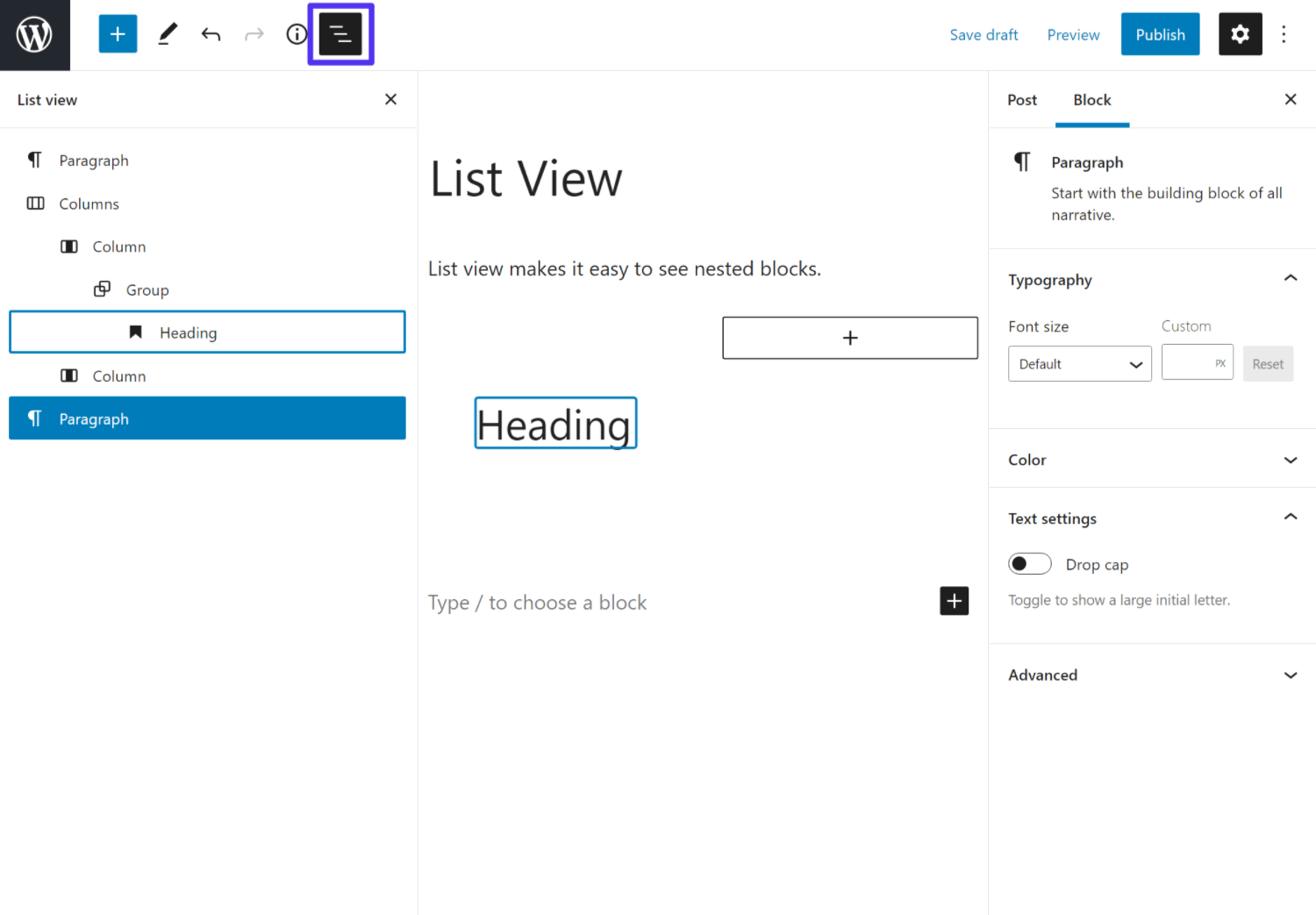This screenshot has height=915, width=1316.
Task: Publish the post
Action: (x=1160, y=33)
